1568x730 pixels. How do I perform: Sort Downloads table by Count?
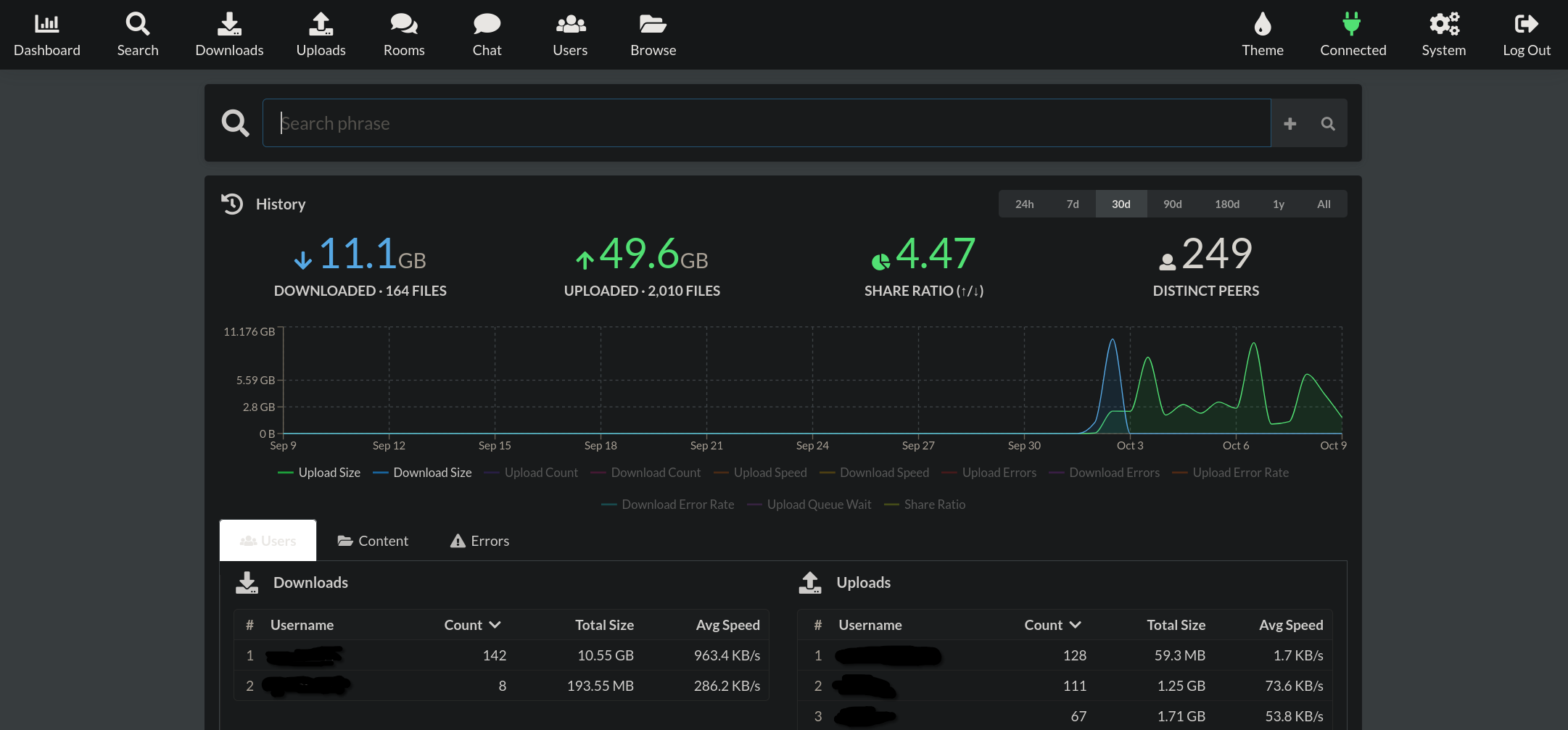click(472, 625)
